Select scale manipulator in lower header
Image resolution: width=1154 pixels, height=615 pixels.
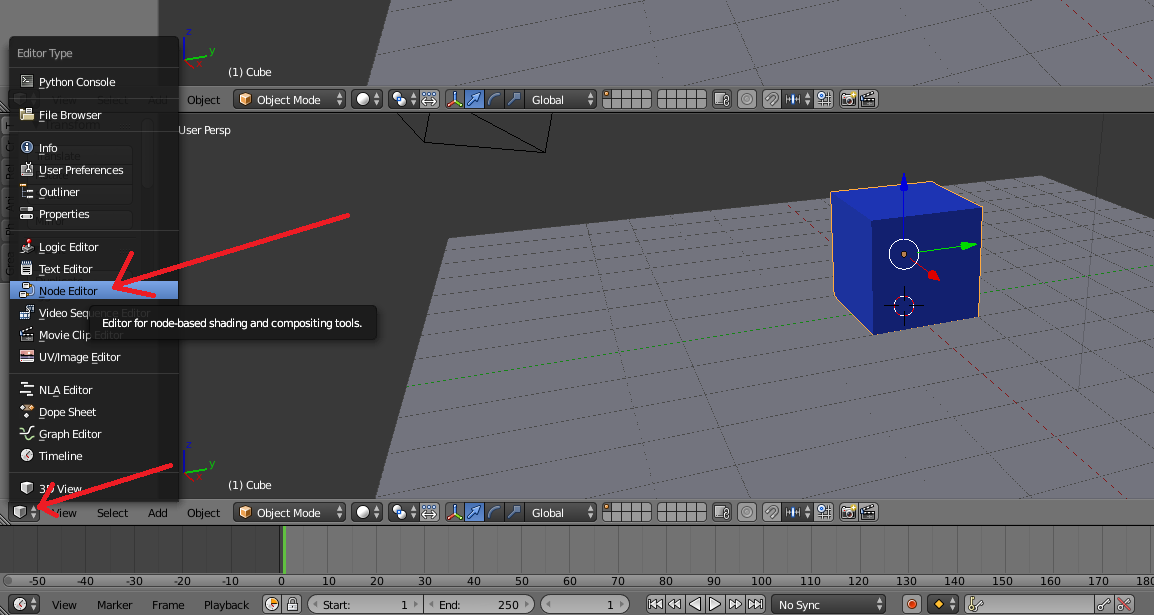click(514, 512)
